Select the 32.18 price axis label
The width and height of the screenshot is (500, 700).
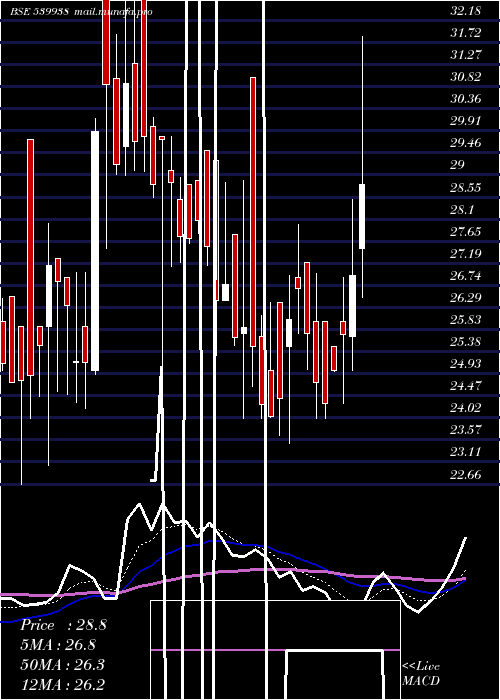[x=466, y=11]
